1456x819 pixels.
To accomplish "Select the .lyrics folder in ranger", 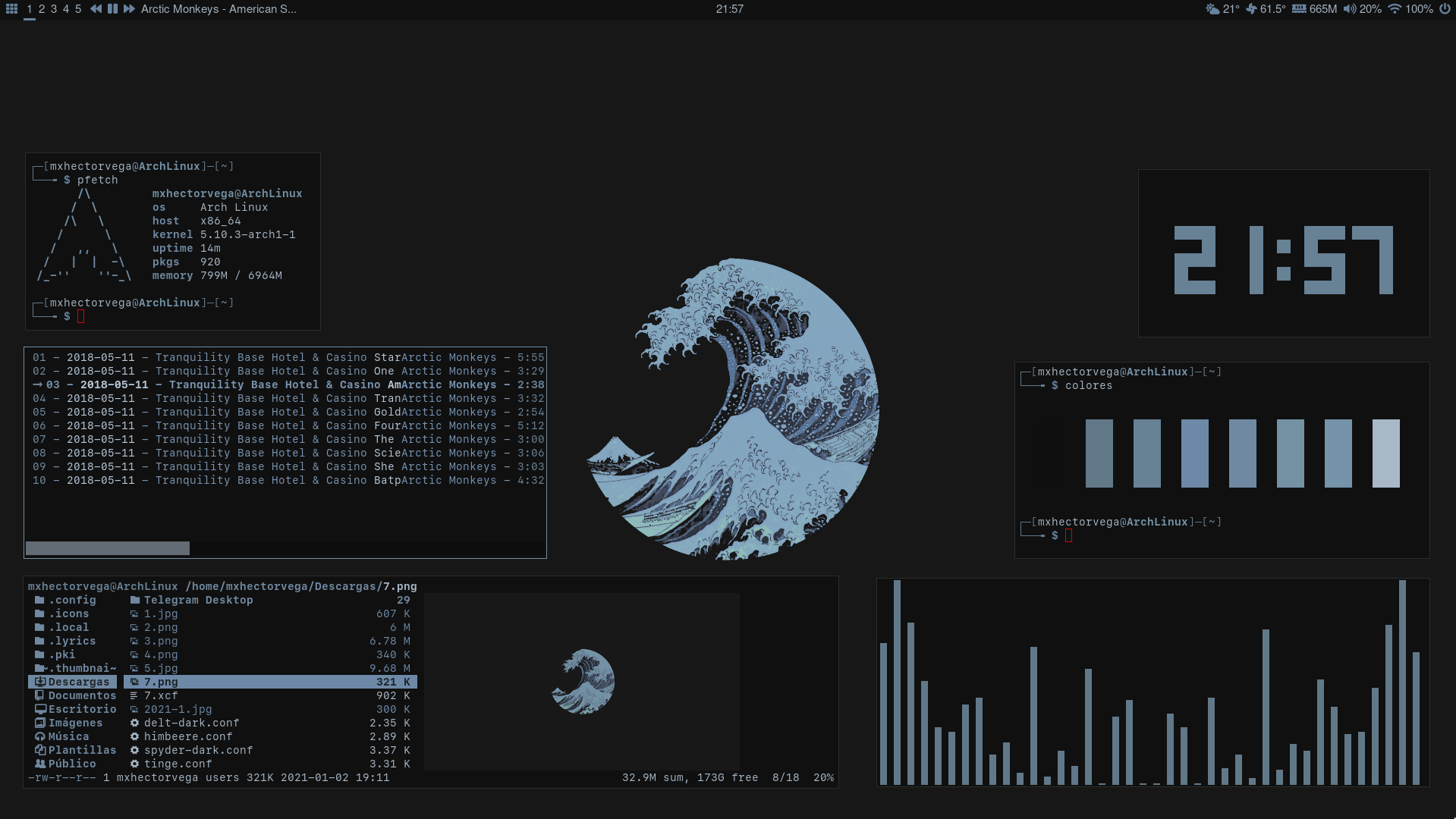I will coord(72,641).
